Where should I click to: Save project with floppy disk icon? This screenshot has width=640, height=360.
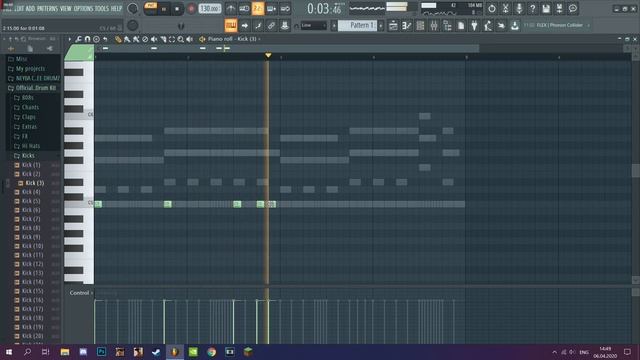pos(546,8)
